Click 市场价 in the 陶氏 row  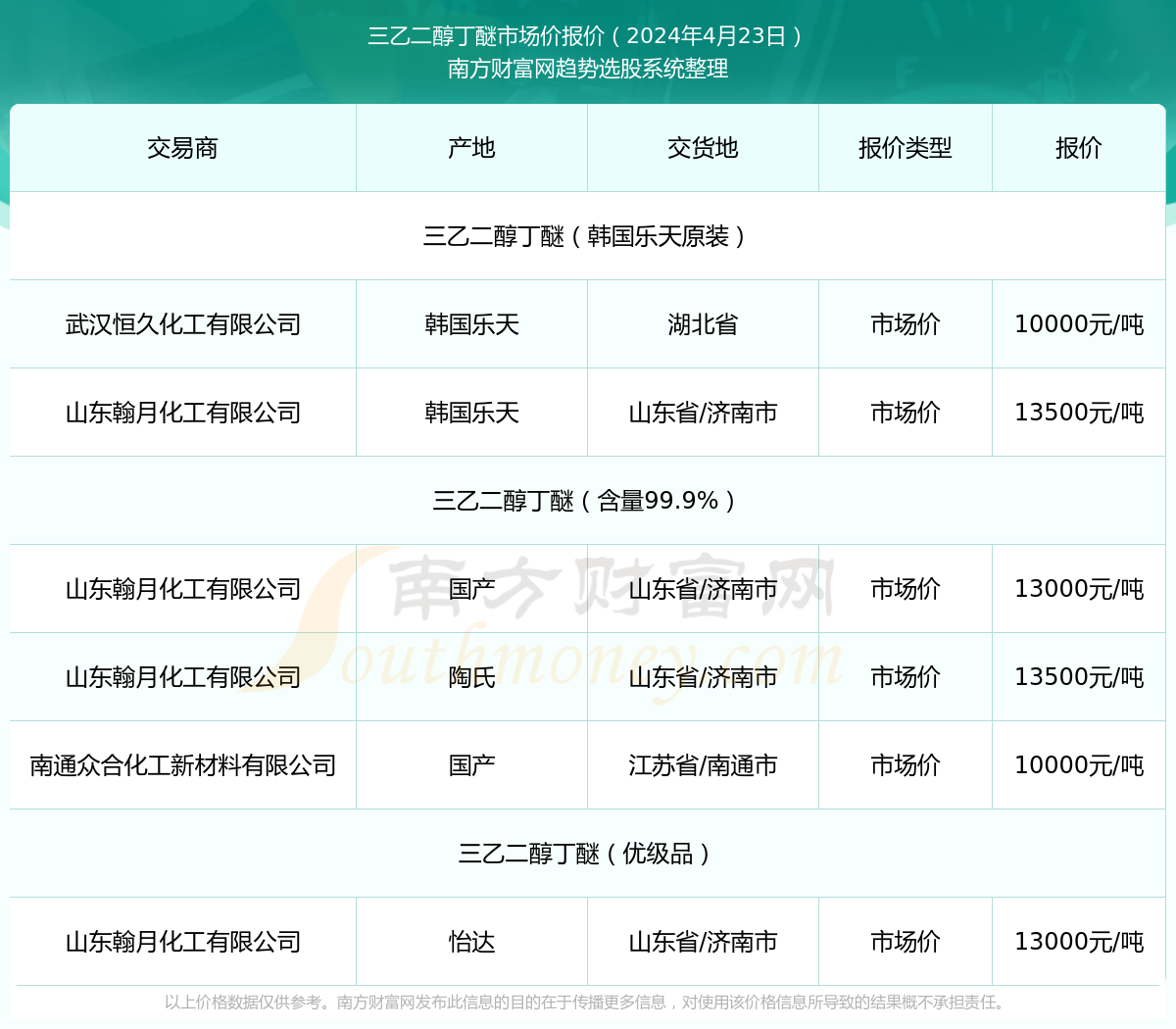point(906,677)
